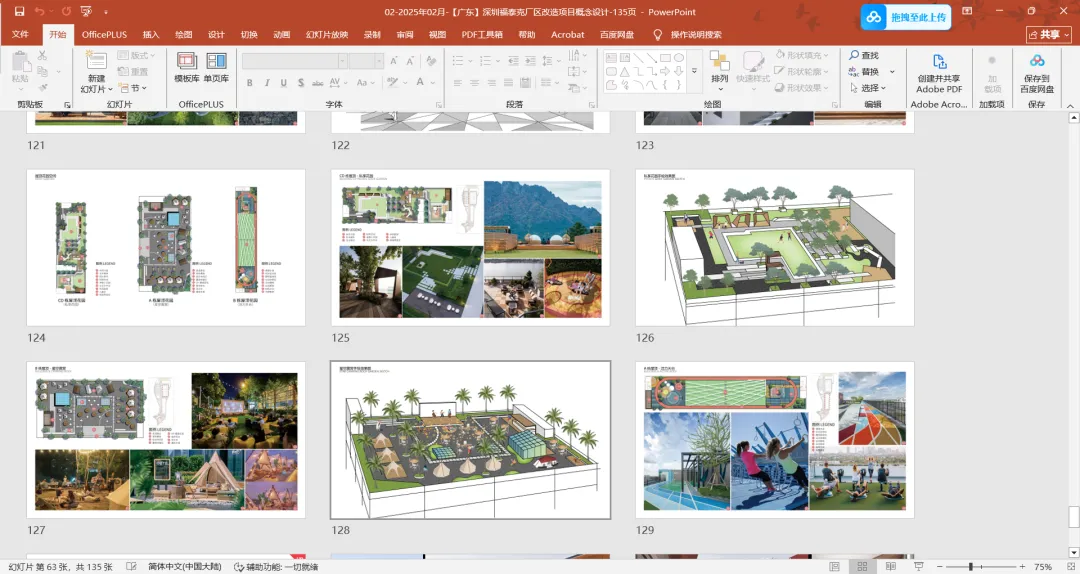Viewport: 1080px width, 574px height.
Task: Select slide 124 thumbnail
Action: (165, 247)
